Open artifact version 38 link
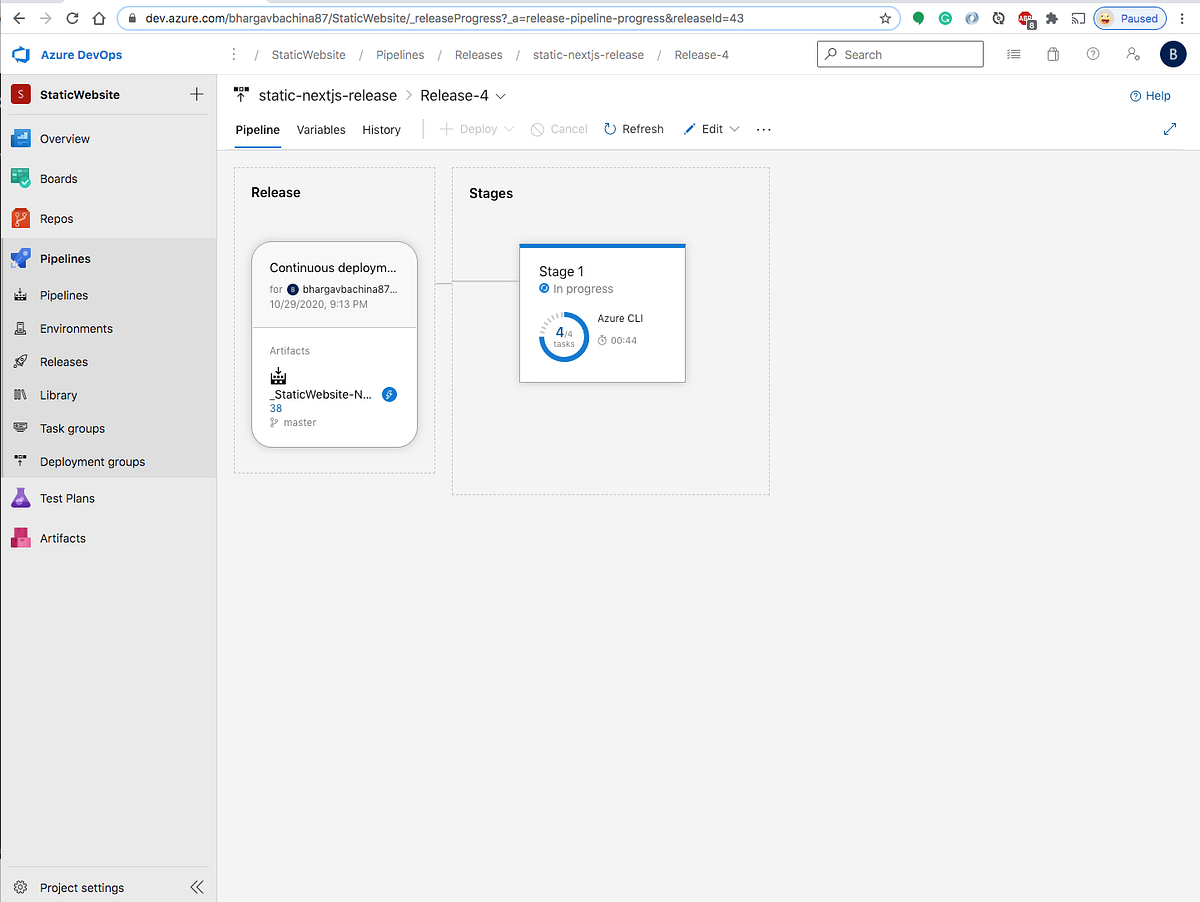Viewport: 1200px width, 902px height. tap(276, 408)
